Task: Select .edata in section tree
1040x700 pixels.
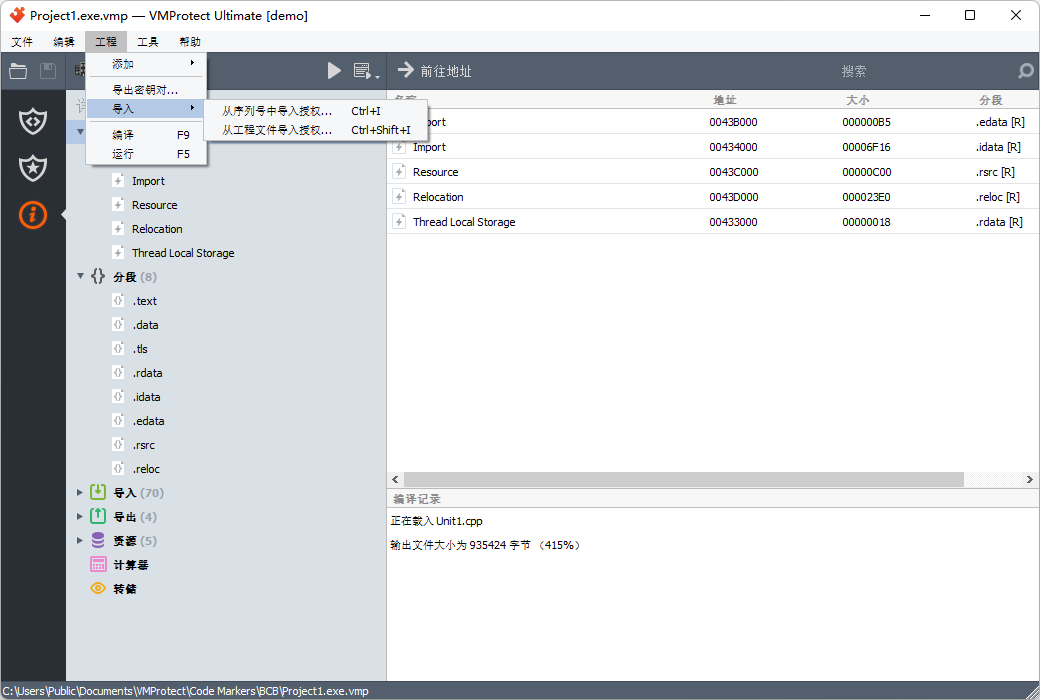Action: pyautogui.click(x=148, y=421)
